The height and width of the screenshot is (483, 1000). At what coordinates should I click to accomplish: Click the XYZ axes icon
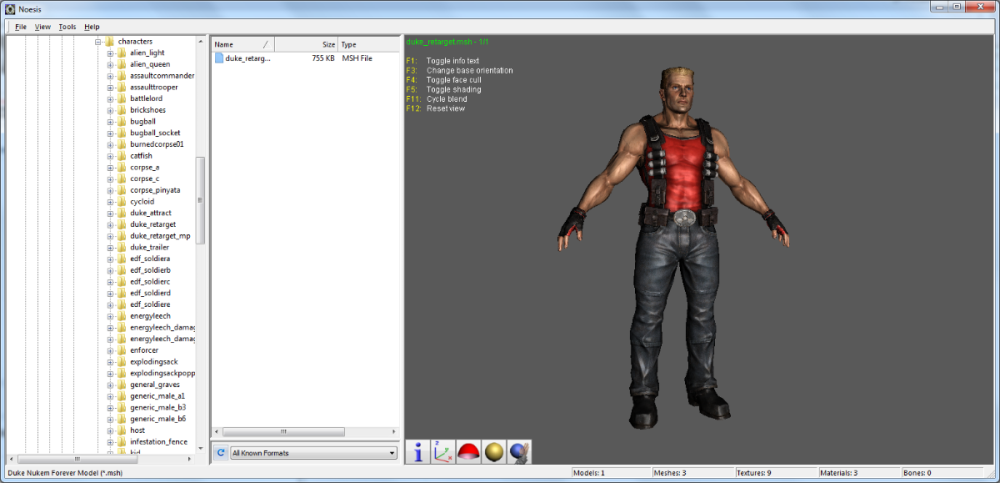(443, 452)
